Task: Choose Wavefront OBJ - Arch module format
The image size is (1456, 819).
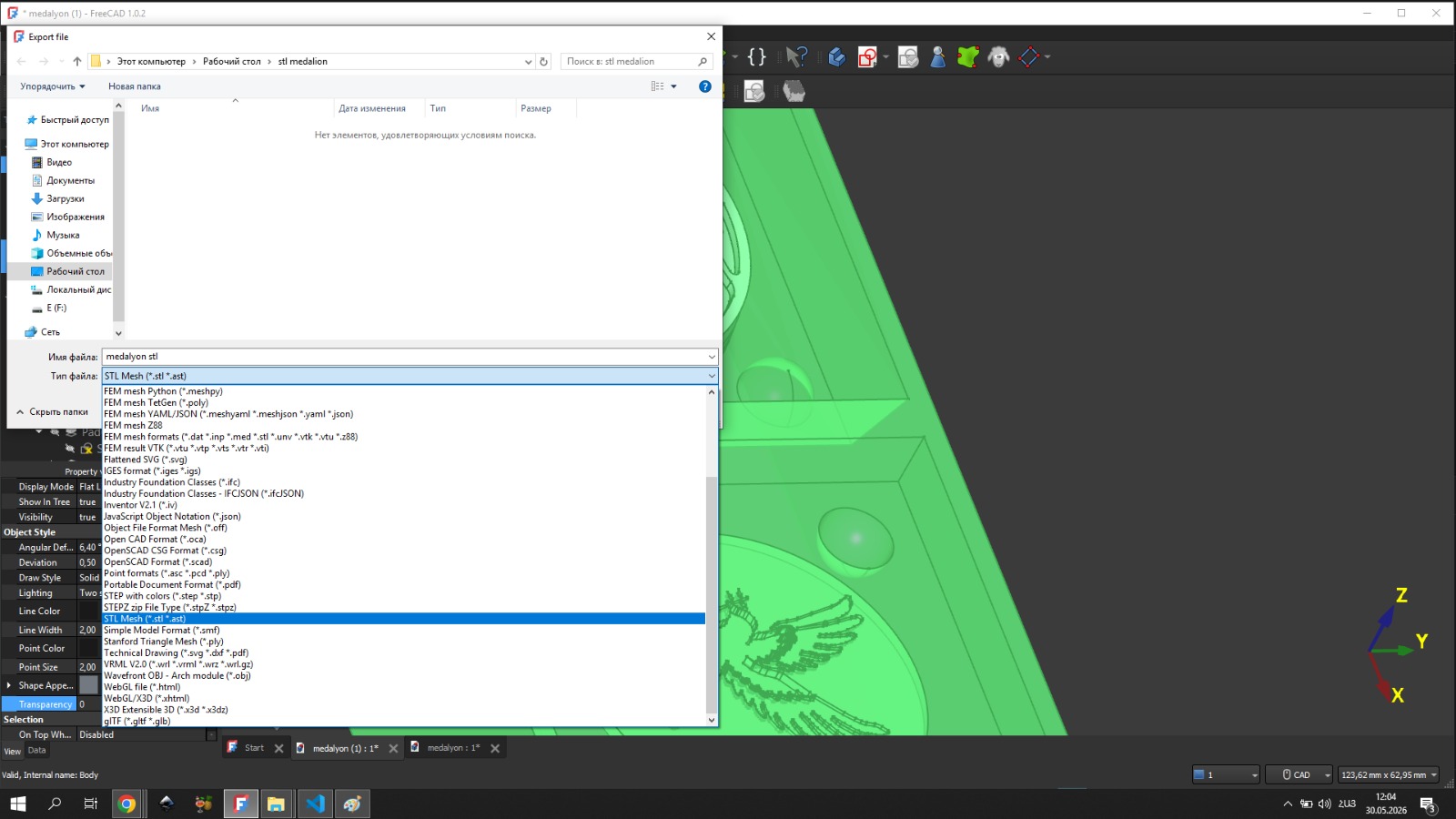Action: (403, 675)
